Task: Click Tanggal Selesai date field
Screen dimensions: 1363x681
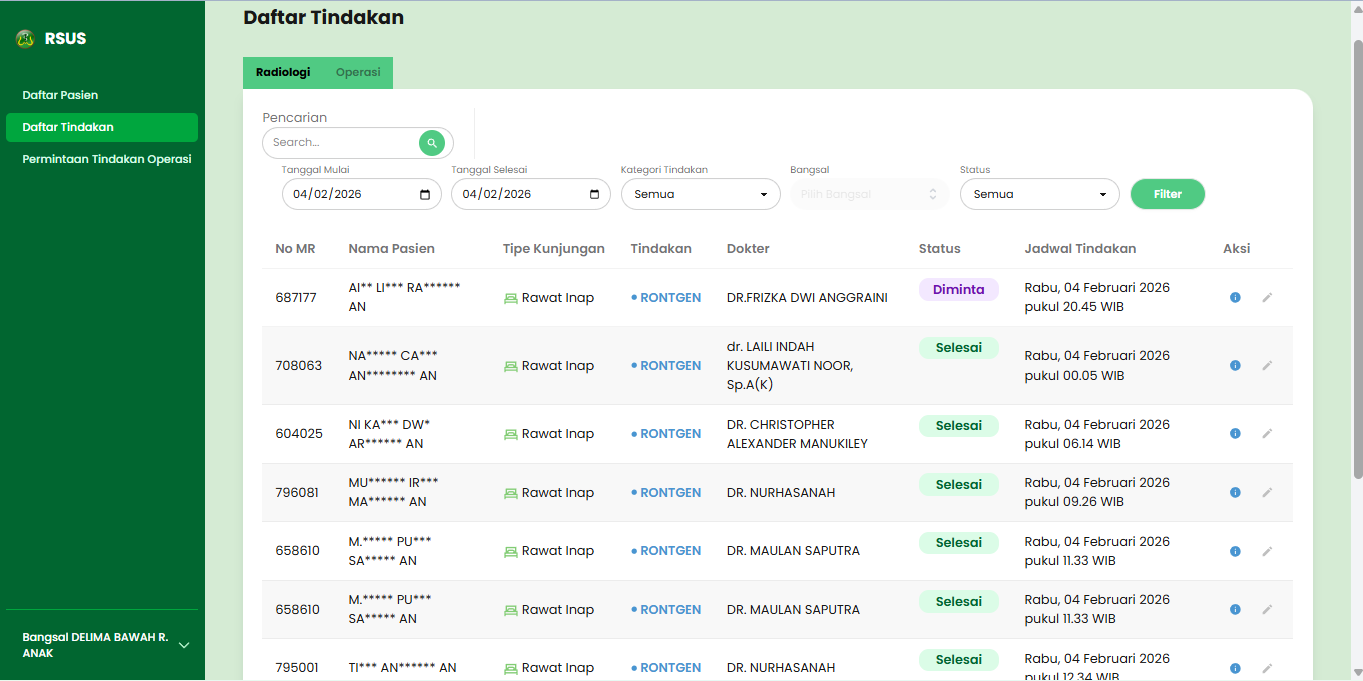Action: click(x=531, y=194)
